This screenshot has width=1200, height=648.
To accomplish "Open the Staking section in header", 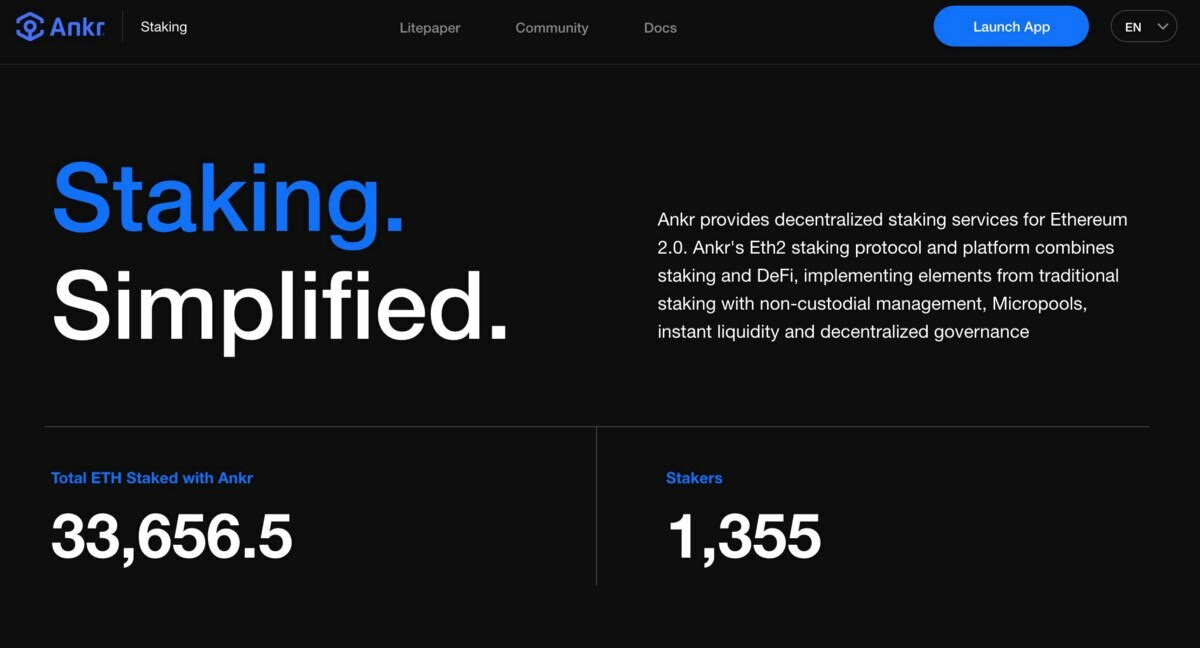I will pos(163,27).
